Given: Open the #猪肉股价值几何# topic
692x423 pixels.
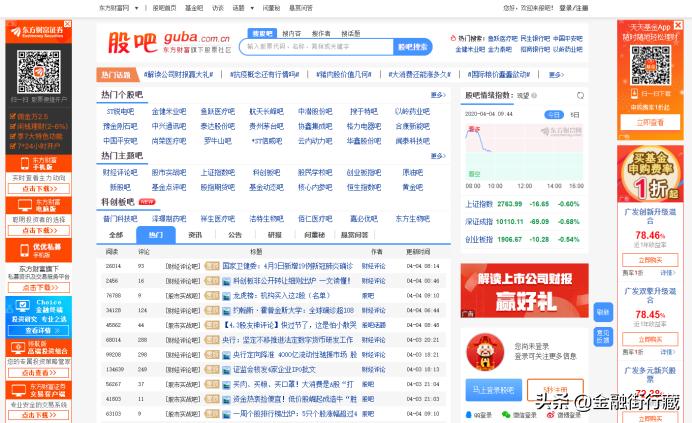Looking at the screenshot, I should coord(344,75).
